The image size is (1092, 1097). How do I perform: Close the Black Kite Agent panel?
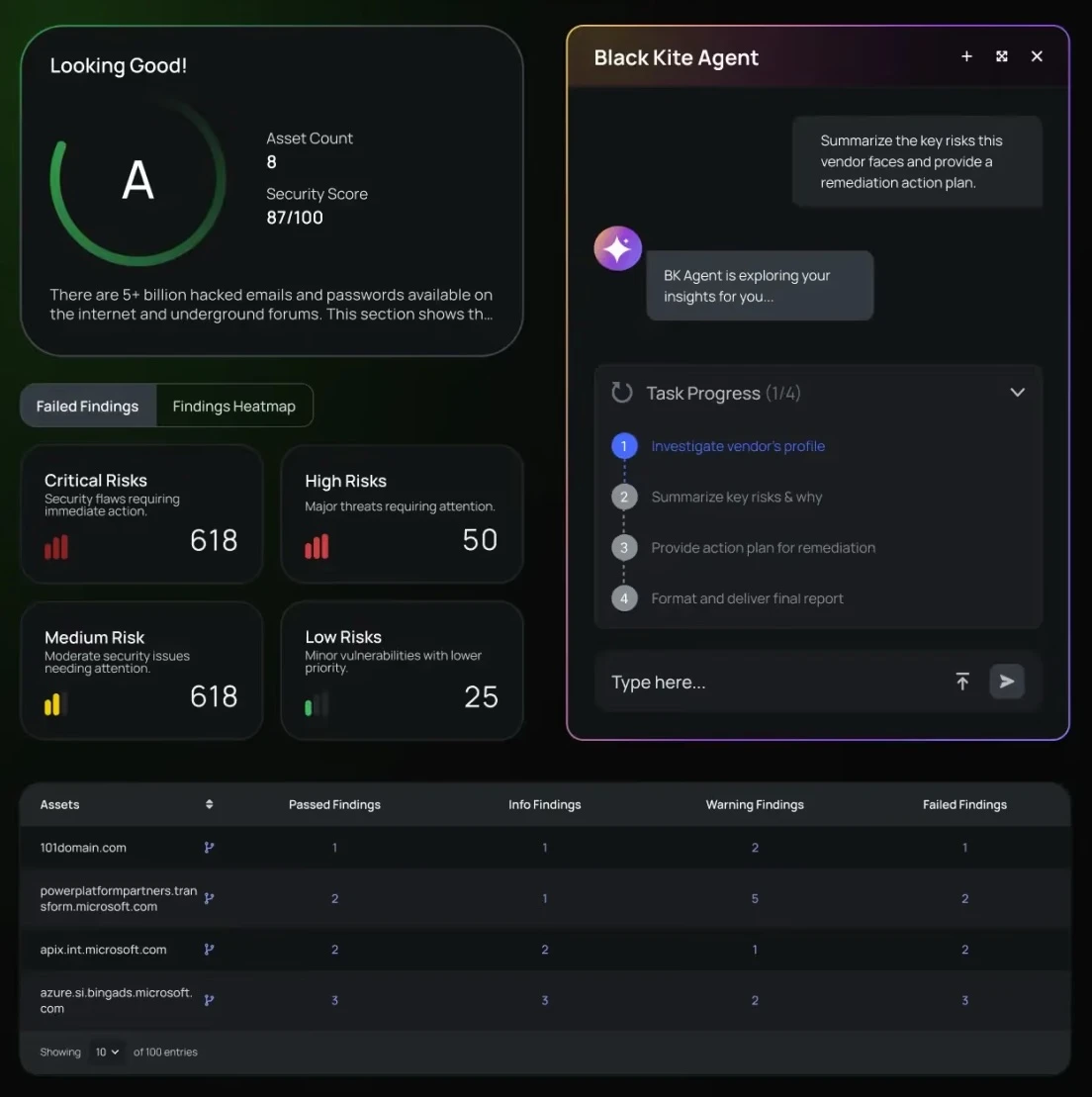(x=1037, y=56)
